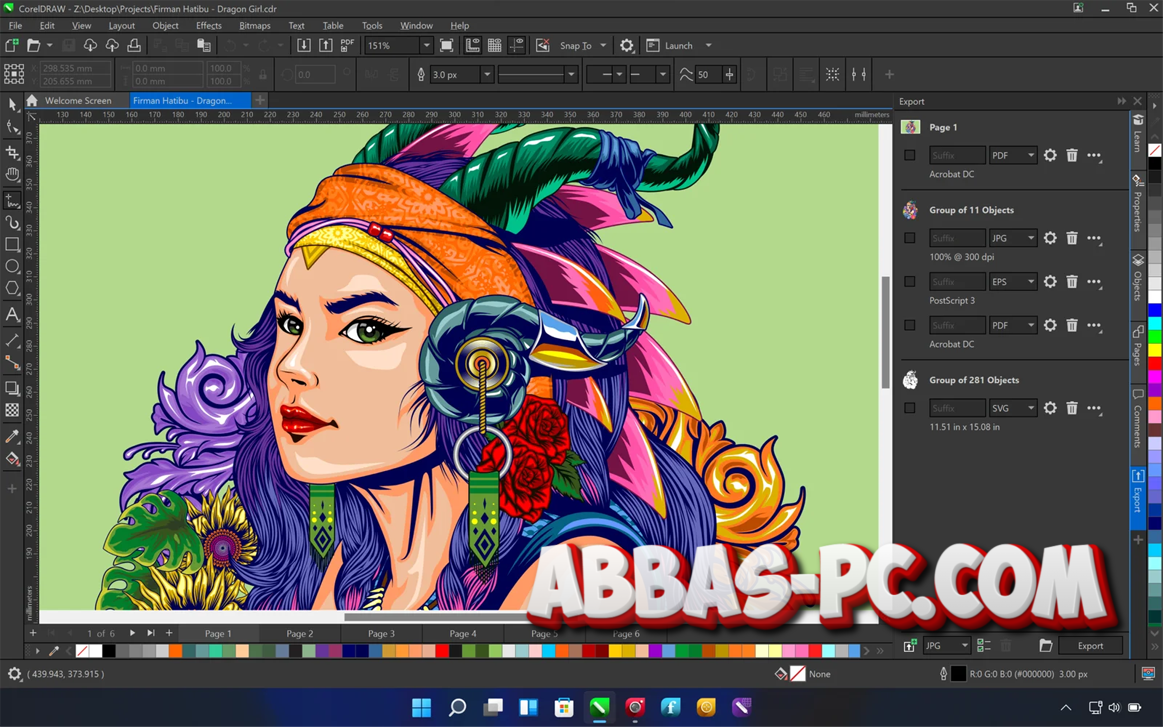The width and height of the screenshot is (1163, 727).
Task: Click the Launch button
Action: pos(679,45)
